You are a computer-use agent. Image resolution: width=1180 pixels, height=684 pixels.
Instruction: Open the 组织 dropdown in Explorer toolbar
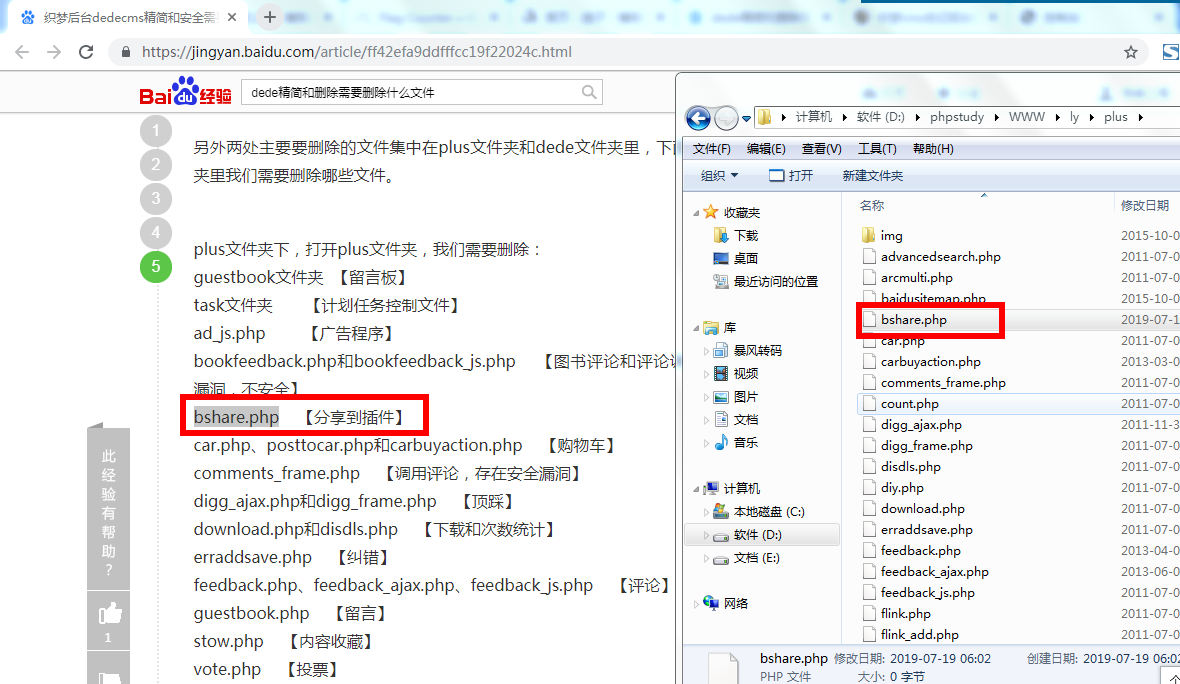click(x=719, y=175)
